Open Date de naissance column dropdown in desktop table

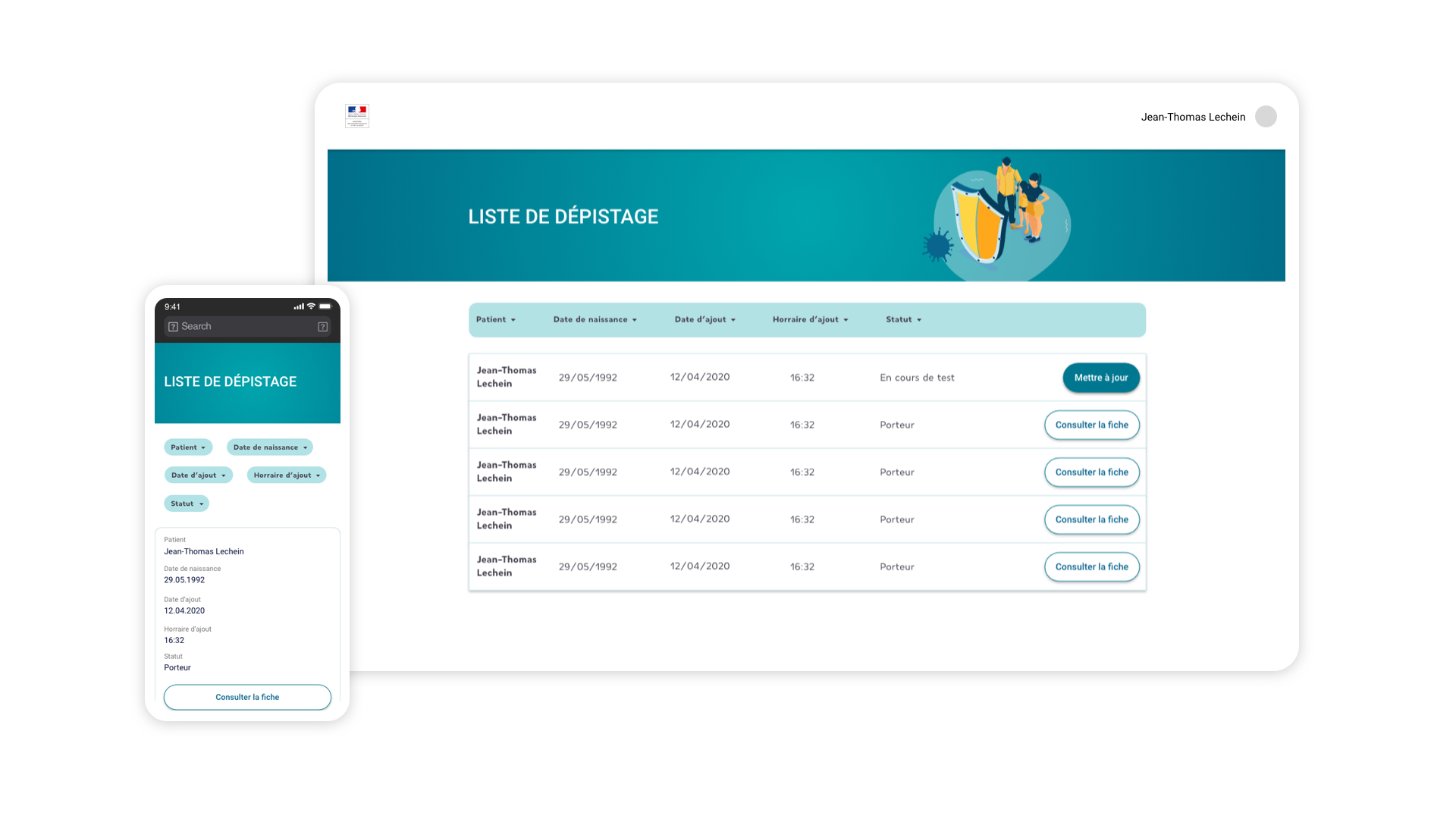pyautogui.click(x=595, y=320)
